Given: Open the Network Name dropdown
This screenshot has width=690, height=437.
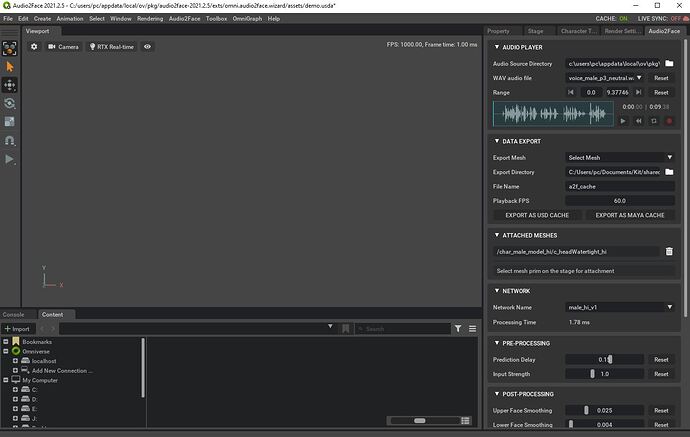Looking at the screenshot, I should (620, 307).
